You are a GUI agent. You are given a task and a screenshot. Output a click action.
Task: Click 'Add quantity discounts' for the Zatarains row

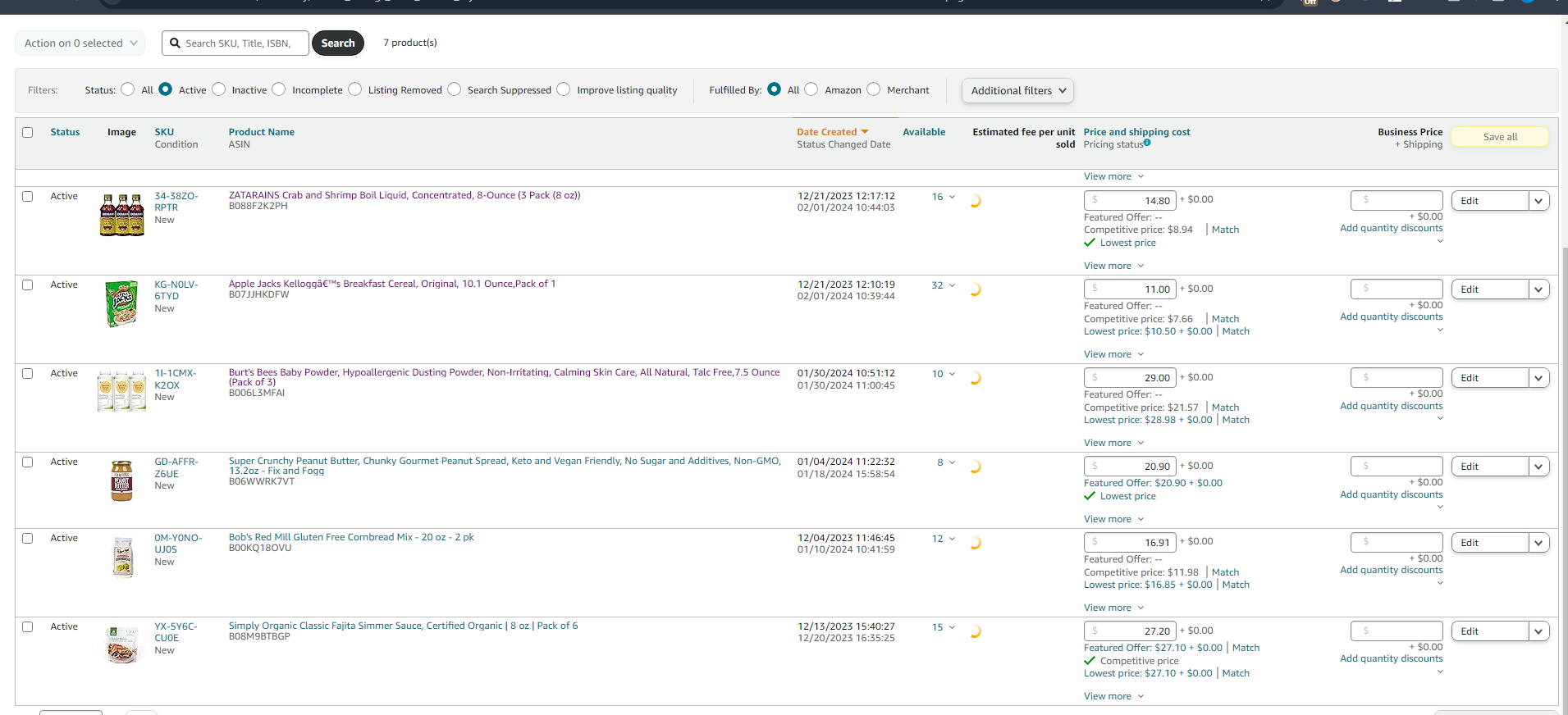[1391, 228]
